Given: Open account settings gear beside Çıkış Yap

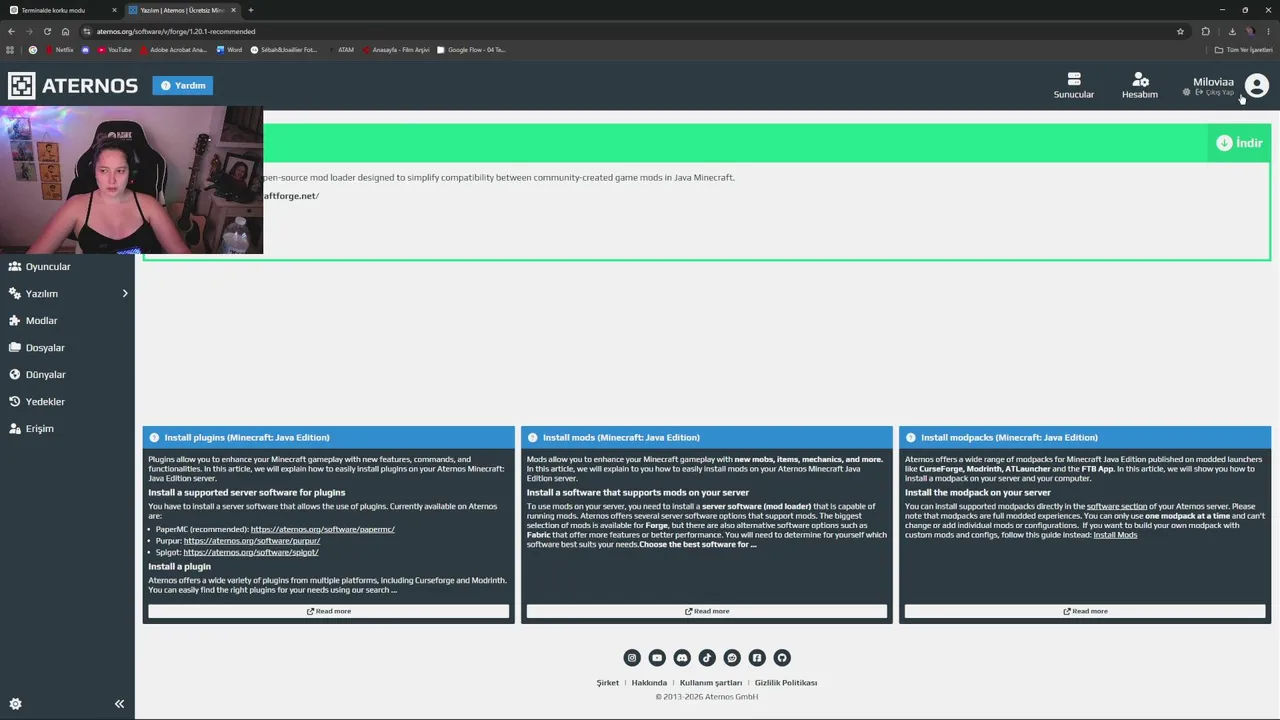Looking at the screenshot, I should tap(1187, 92).
